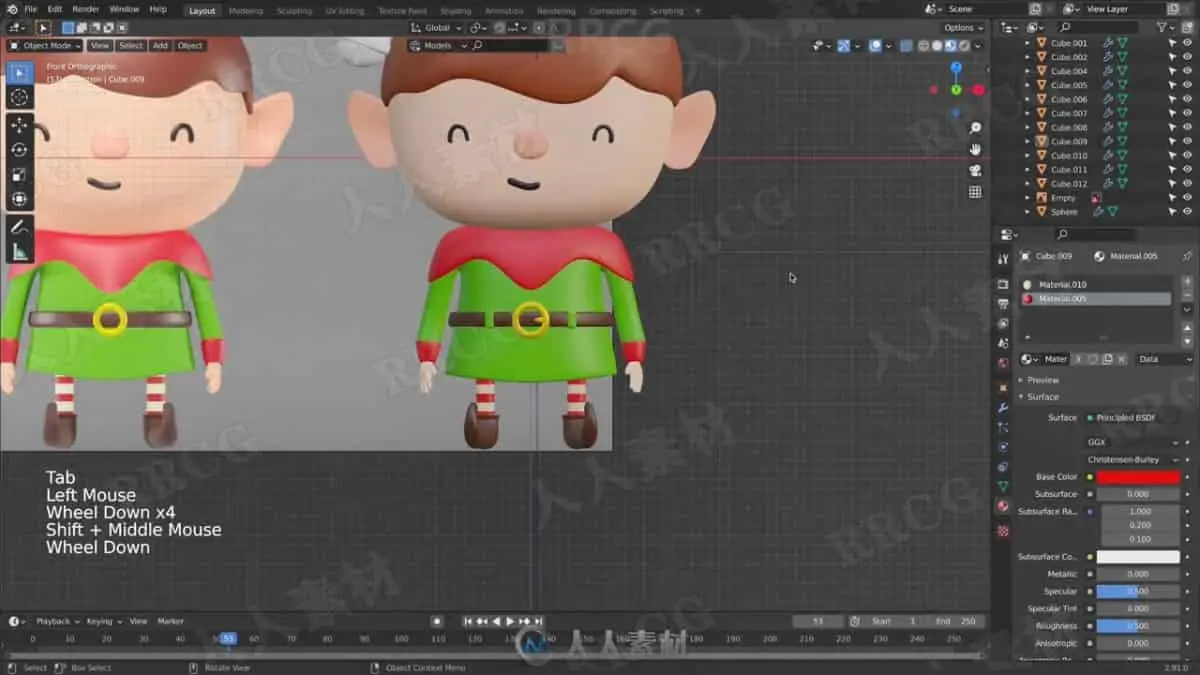The image size is (1200, 675).
Task: Activate the Transform tool
Action: pos(19,199)
